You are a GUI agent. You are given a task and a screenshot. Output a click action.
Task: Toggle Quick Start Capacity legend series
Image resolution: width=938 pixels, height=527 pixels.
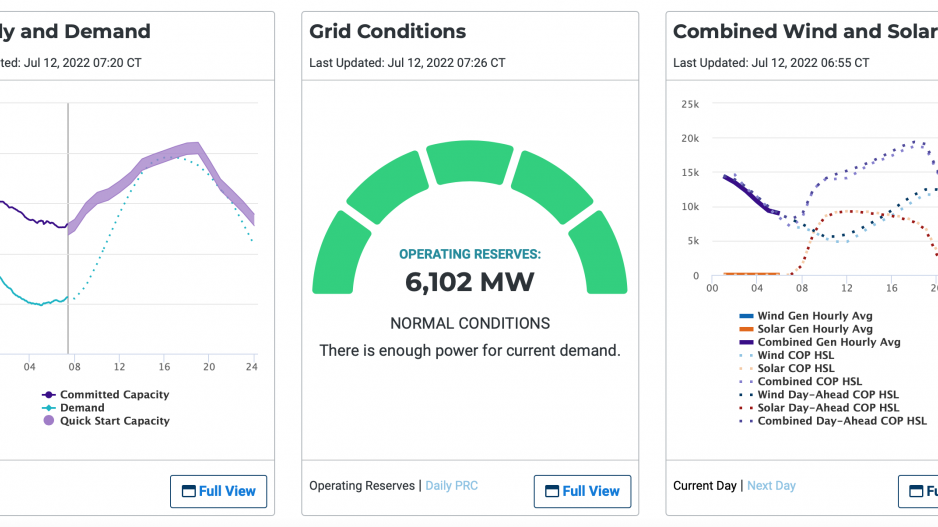[x=106, y=421]
